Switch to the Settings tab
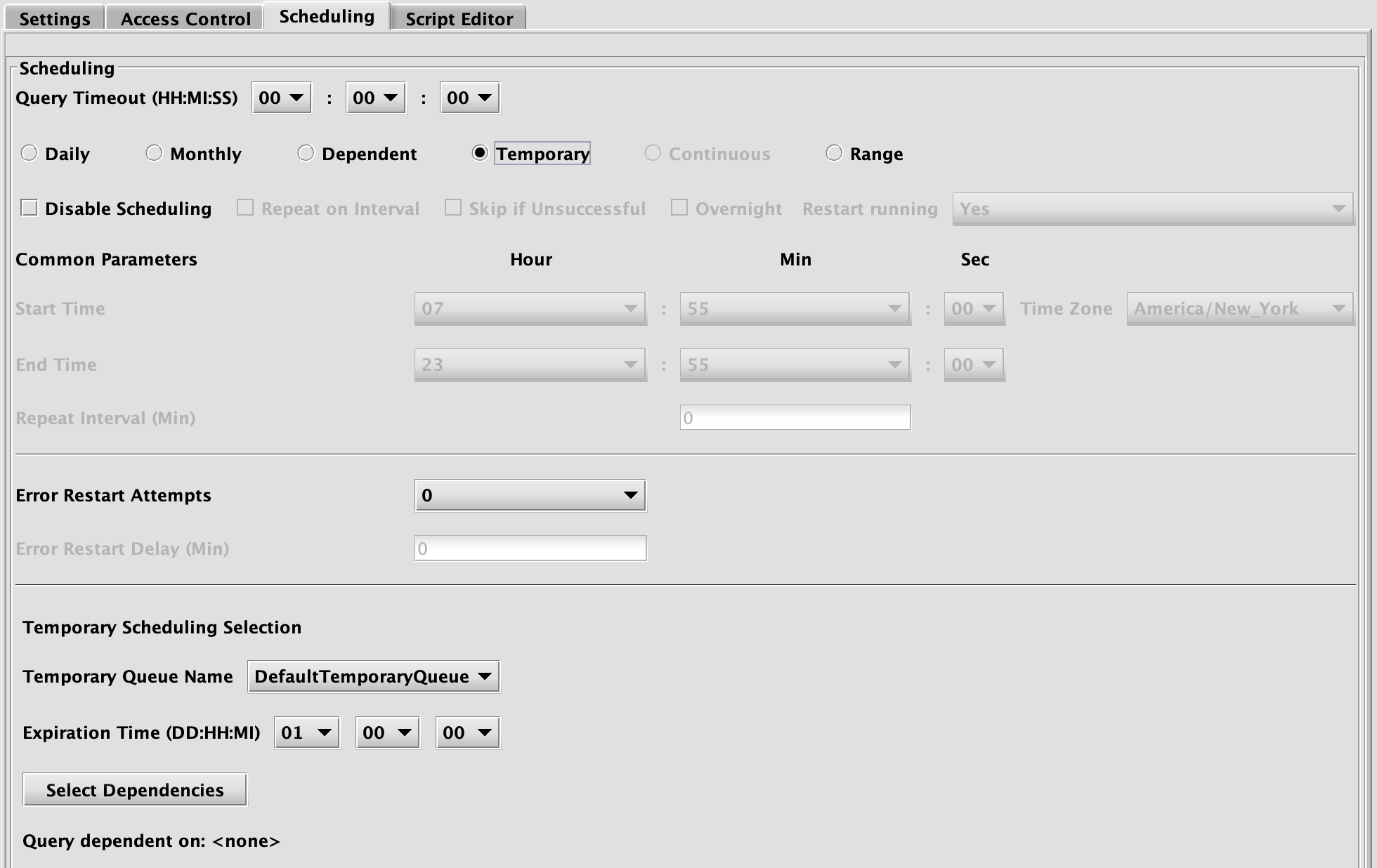The width and height of the screenshot is (1377, 868). (x=55, y=18)
